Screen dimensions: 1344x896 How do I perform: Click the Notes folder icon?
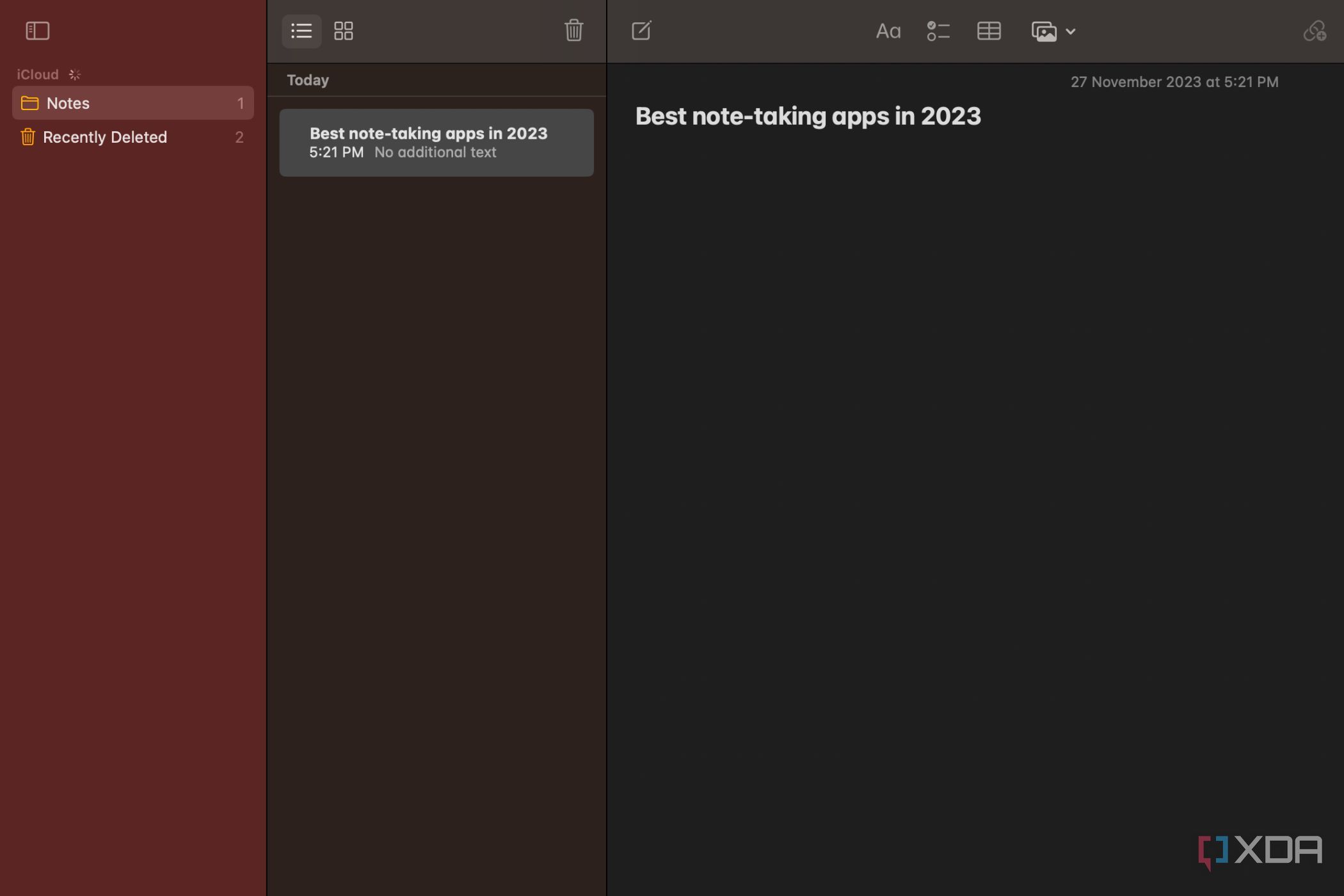[x=29, y=103]
